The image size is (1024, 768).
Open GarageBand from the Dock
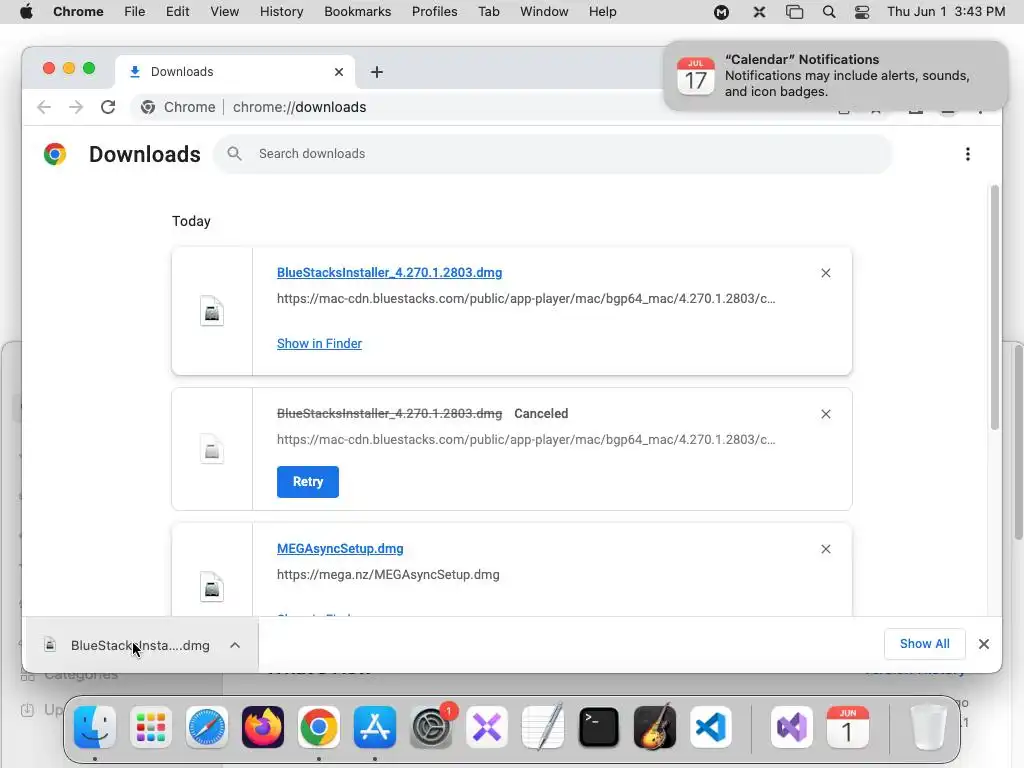pyautogui.click(x=655, y=727)
